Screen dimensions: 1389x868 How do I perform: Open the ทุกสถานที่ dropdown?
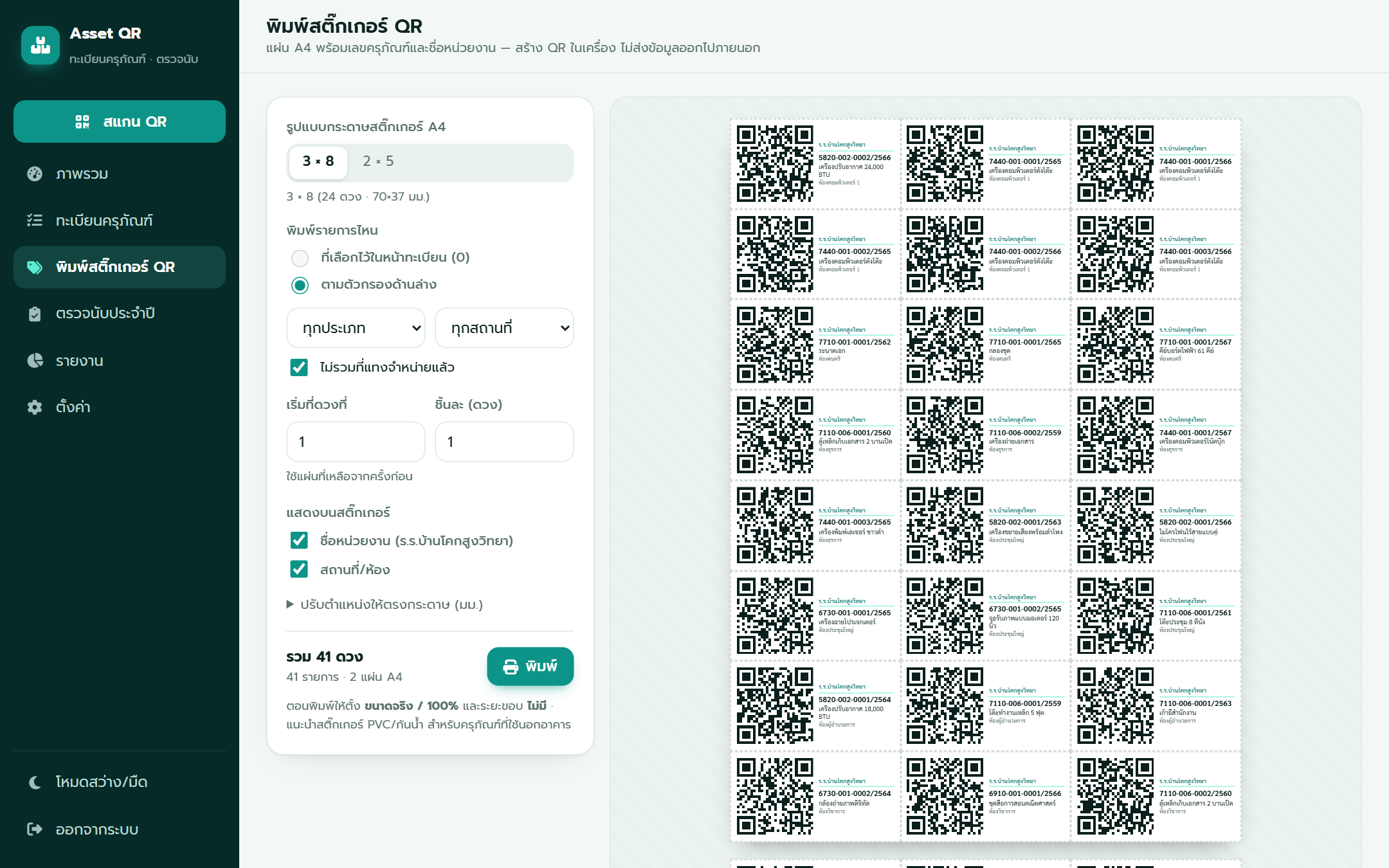(x=504, y=328)
